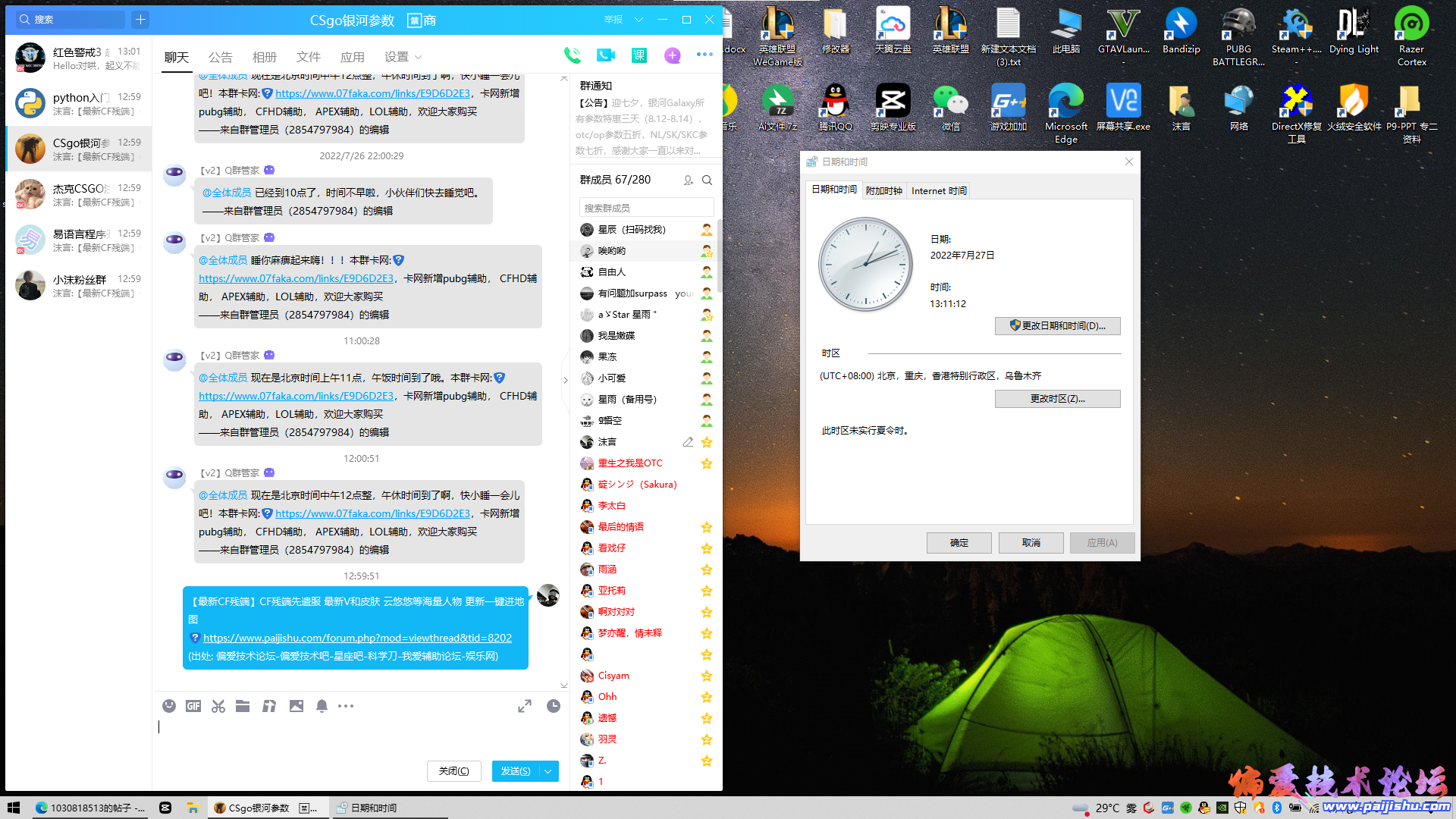Viewport: 1456px width, 819px height.
Task: Click plus button next to QQ search
Action: [x=140, y=20]
